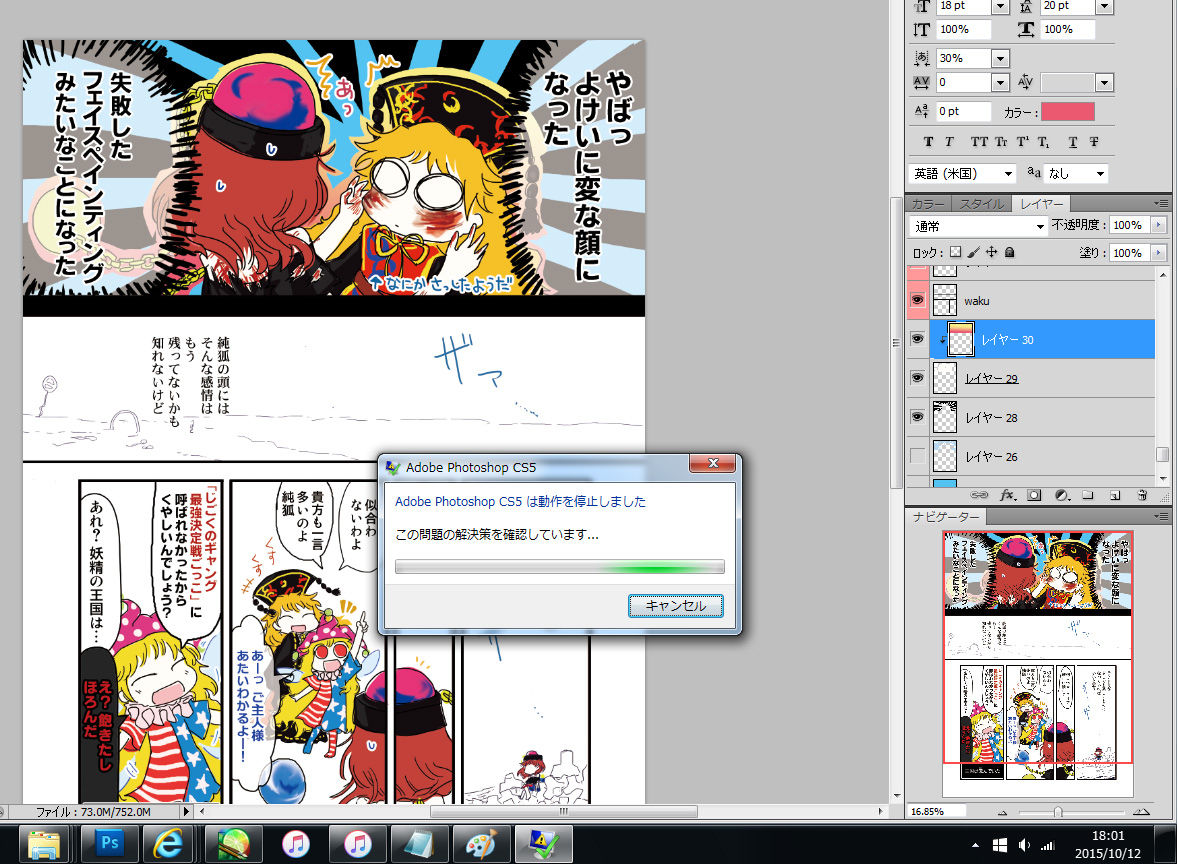Click navigator zoom in mountain icon
The image size is (1178, 868).
click(x=1141, y=812)
